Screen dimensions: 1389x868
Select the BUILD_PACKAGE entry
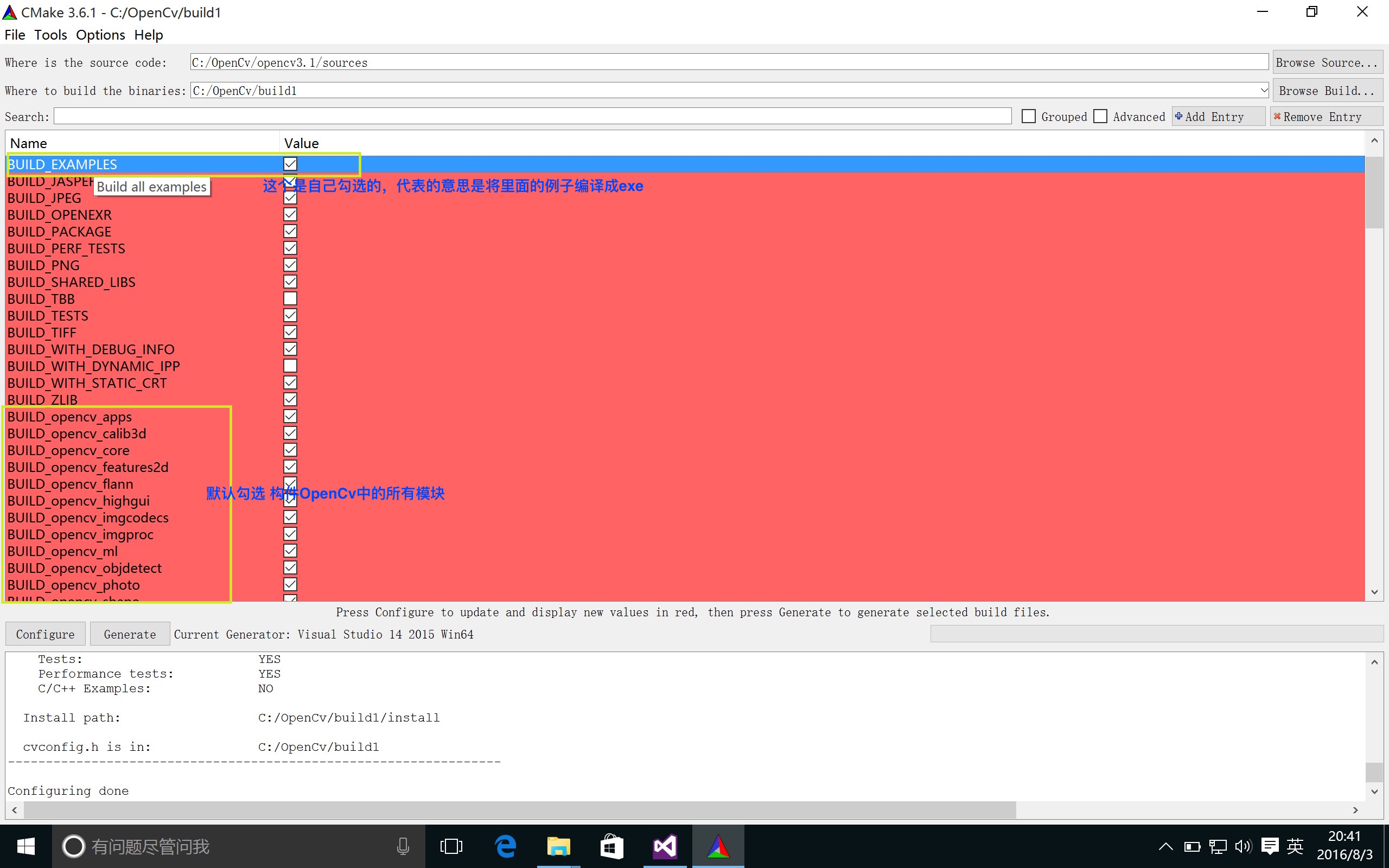[685, 231]
